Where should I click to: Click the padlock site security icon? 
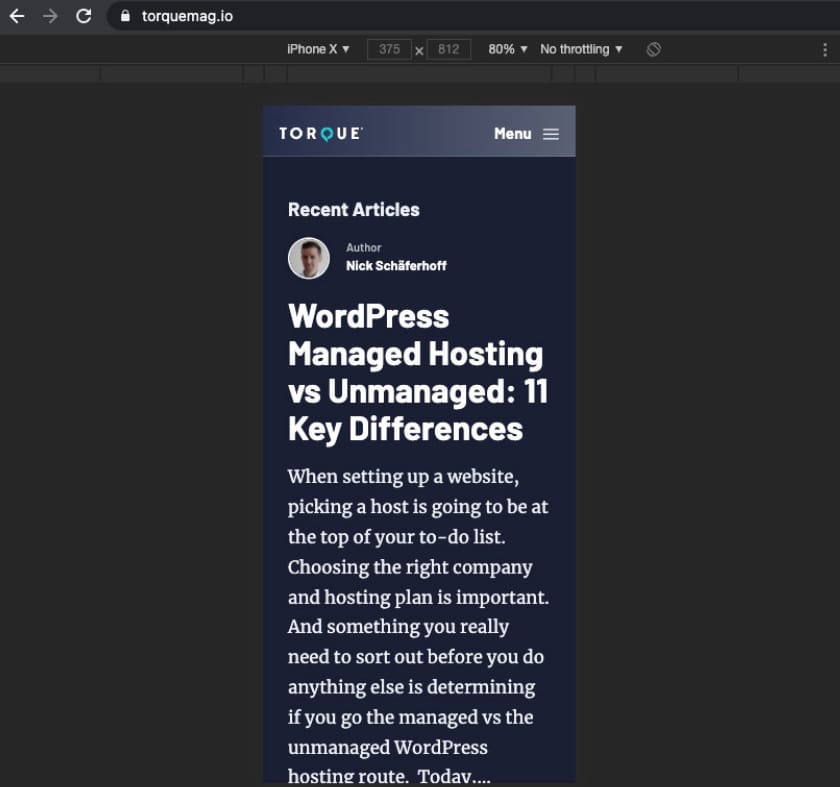pyautogui.click(x=125, y=16)
